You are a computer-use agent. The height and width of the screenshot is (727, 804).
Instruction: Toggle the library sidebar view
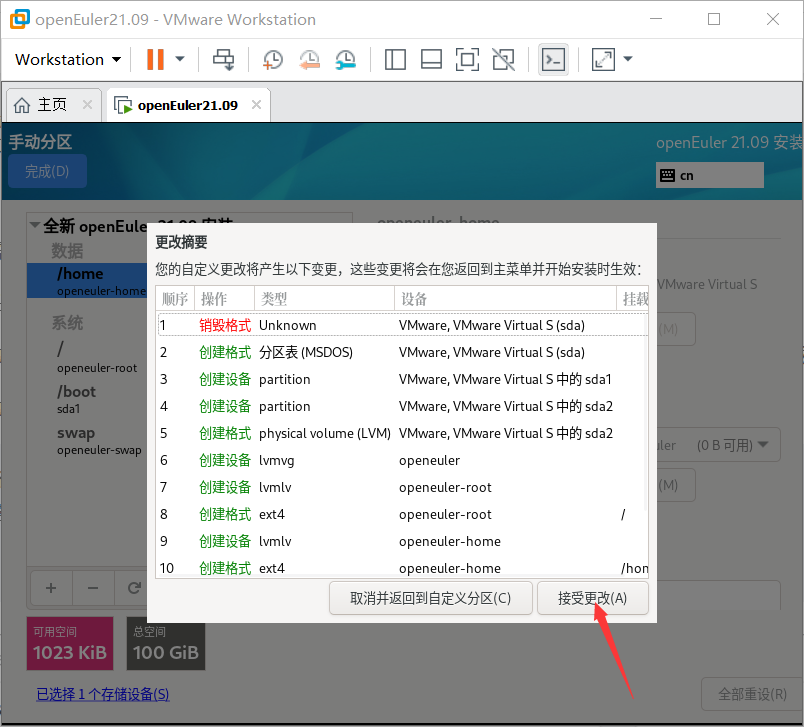tap(395, 59)
